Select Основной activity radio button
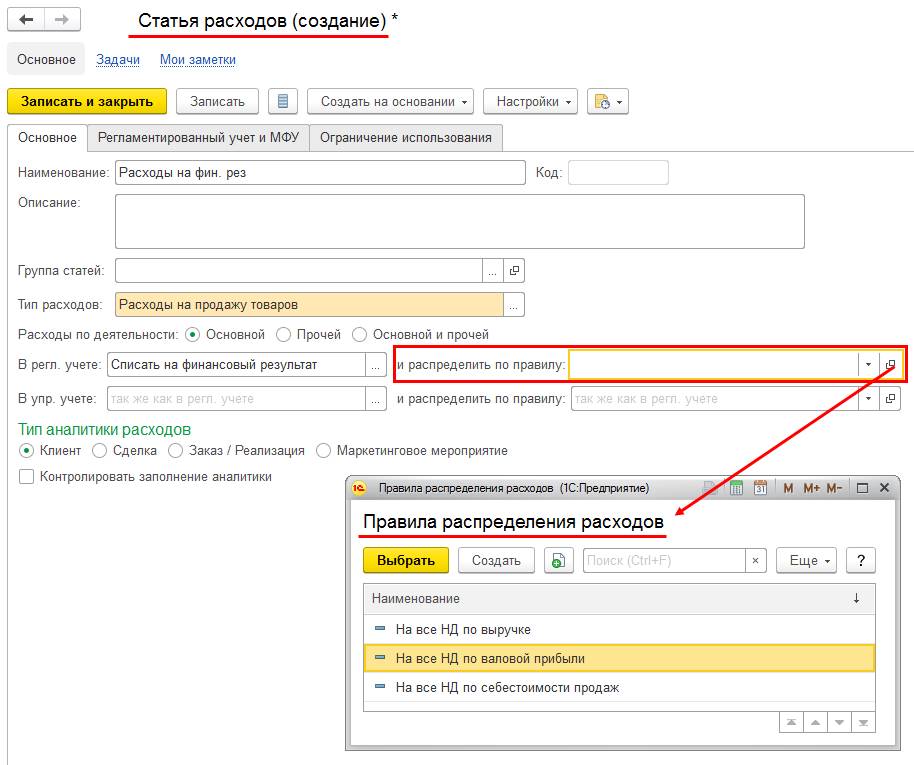 pos(192,335)
